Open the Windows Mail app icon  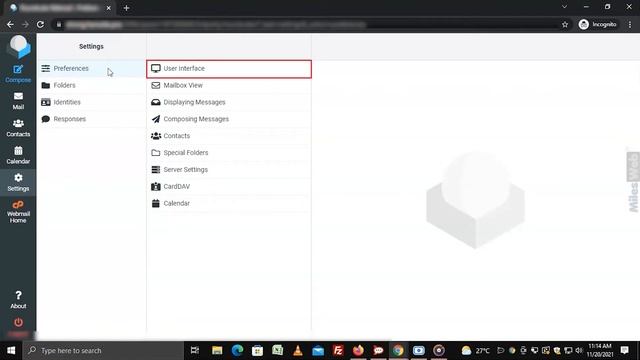point(318,350)
